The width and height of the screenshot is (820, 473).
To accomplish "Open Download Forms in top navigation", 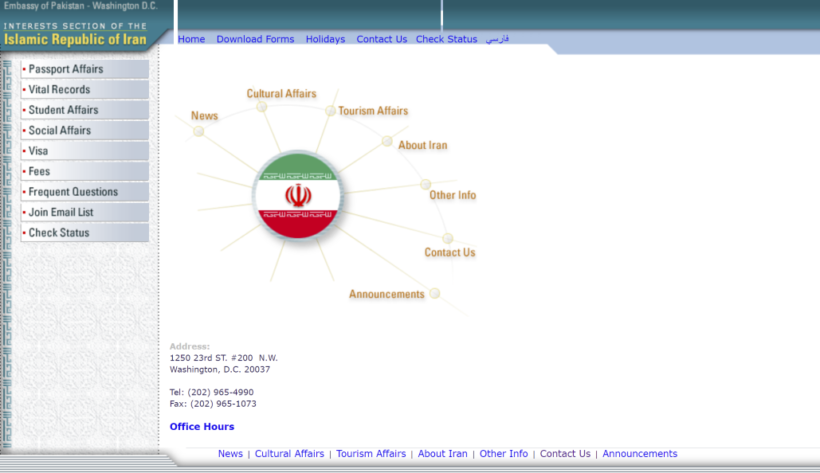I will pyautogui.click(x=255, y=39).
